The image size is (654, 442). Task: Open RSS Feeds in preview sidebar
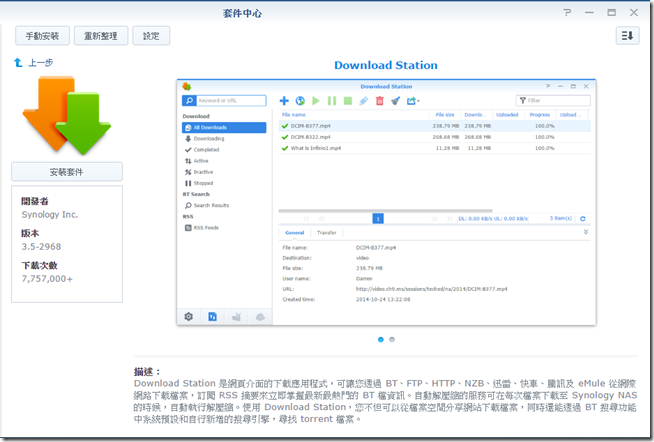tap(224, 228)
